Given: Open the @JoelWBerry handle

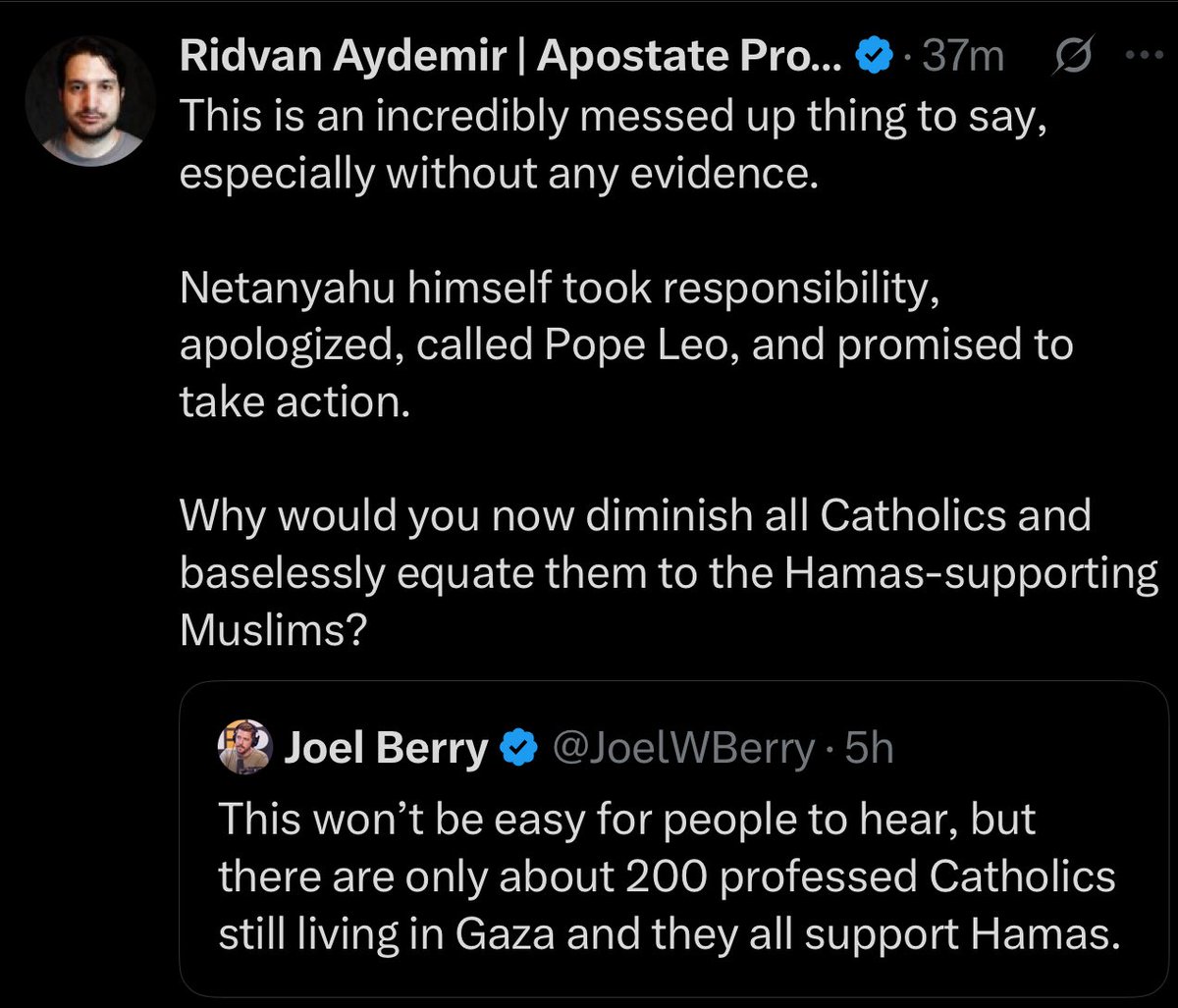Looking at the screenshot, I should pyautogui.click(x=683, y=750).
